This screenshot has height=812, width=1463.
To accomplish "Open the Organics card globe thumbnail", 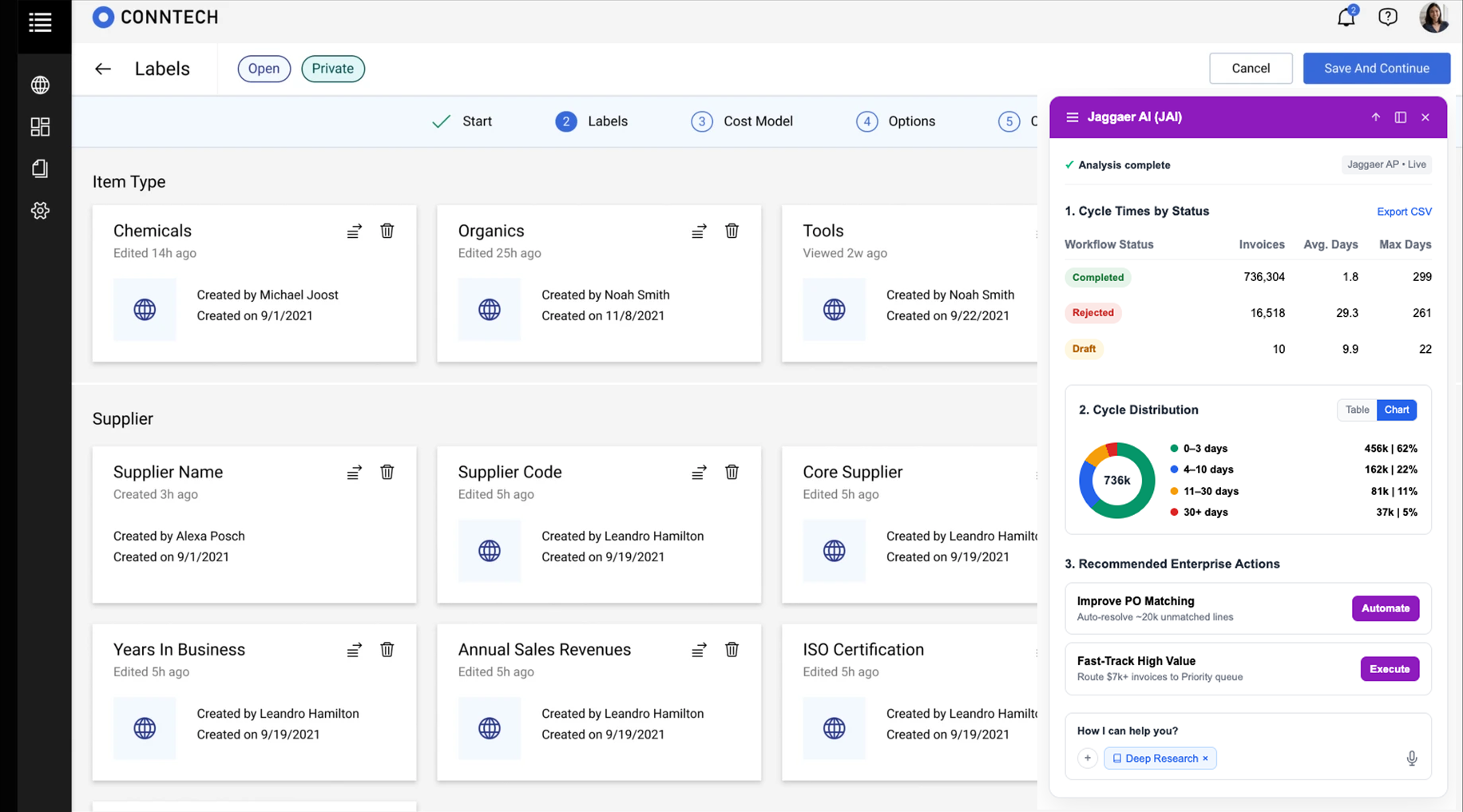I will click(490, 309).
